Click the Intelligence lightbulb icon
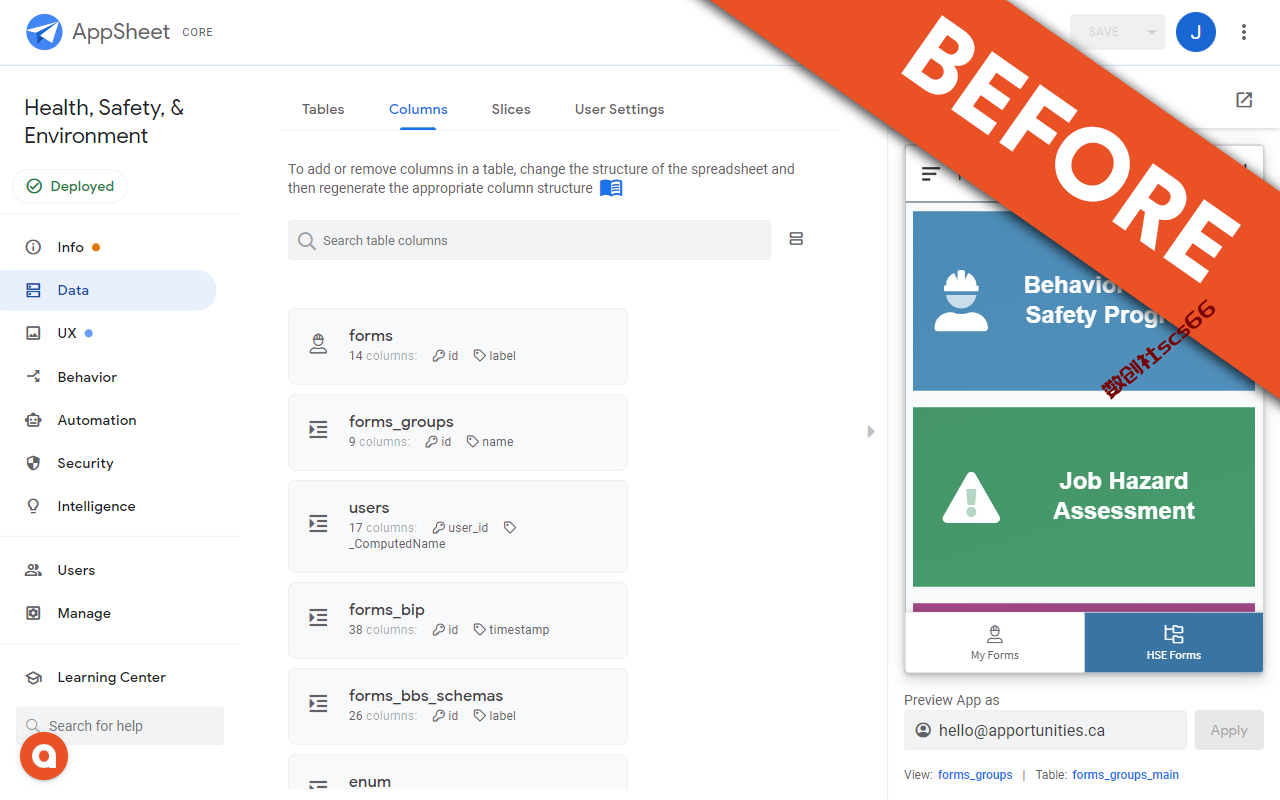 [x=33, y=506]
